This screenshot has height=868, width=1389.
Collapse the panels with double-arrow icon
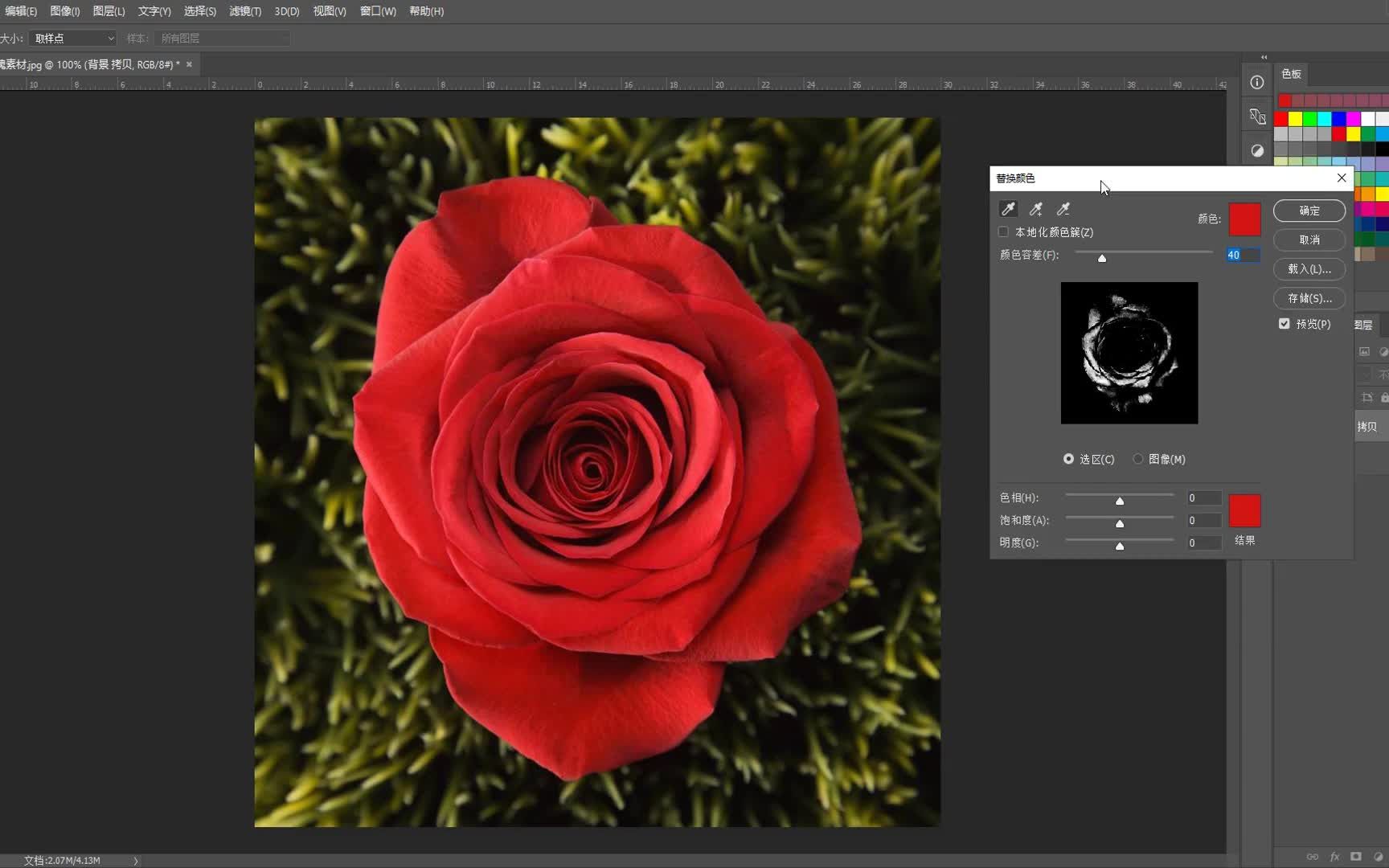1264,57
